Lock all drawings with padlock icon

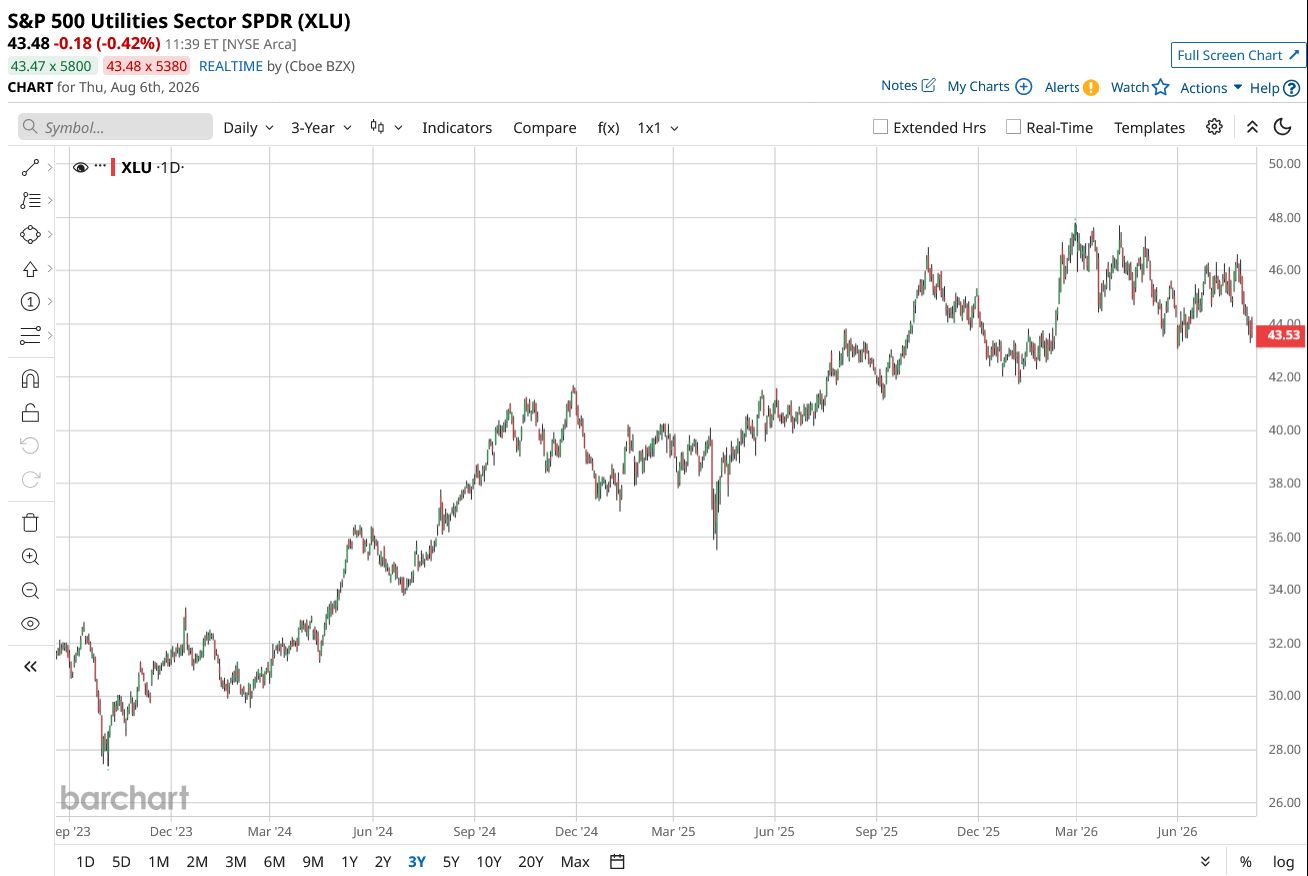click(30, 412)
